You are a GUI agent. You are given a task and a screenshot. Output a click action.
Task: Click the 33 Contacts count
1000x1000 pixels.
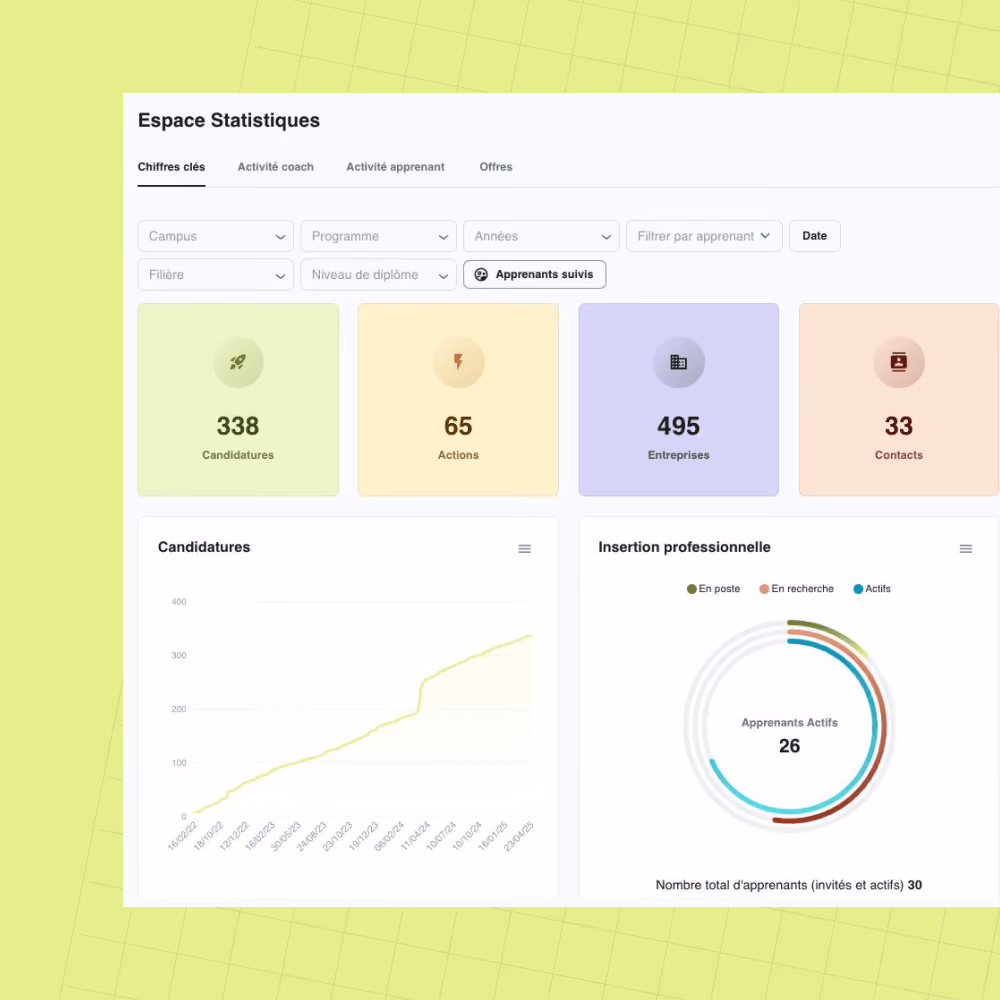(899, 426)
